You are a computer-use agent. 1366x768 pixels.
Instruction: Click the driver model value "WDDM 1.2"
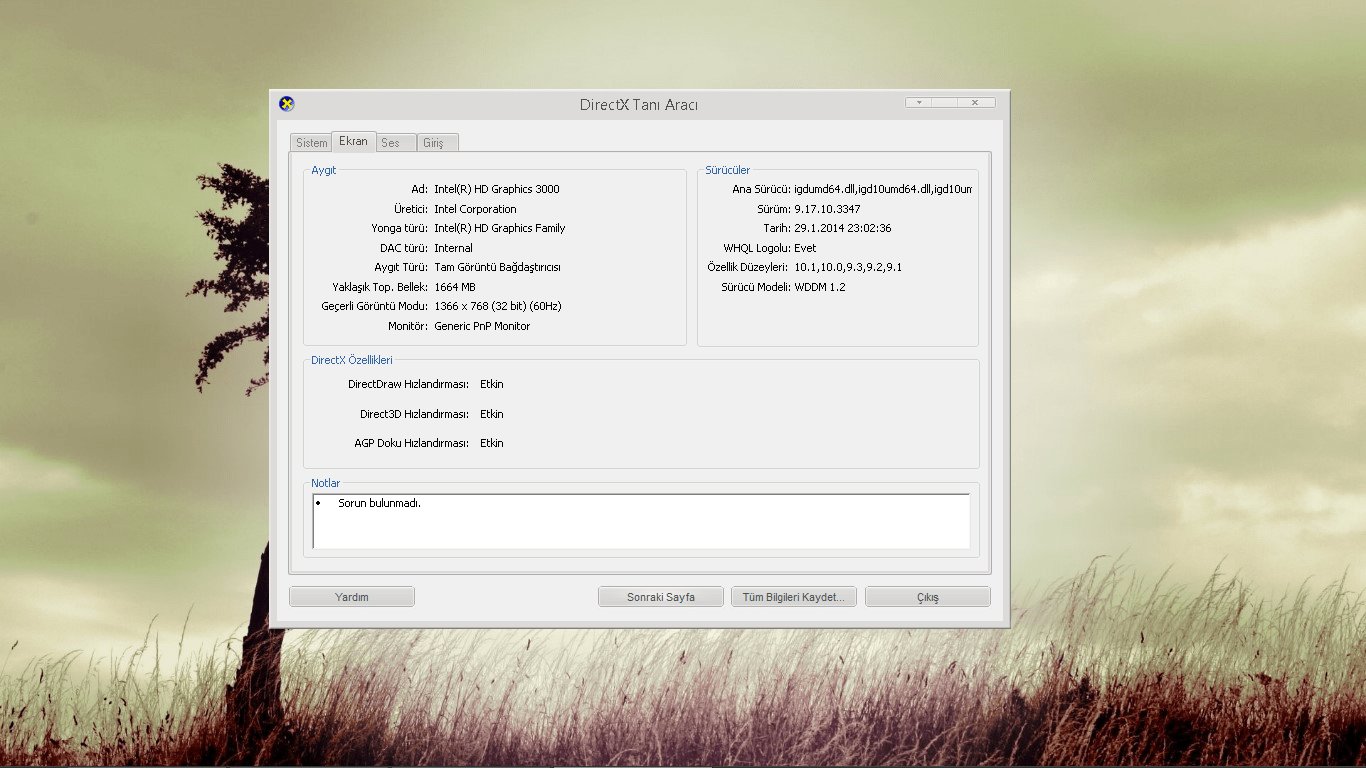pyautogui.click(x=821, y=287)
